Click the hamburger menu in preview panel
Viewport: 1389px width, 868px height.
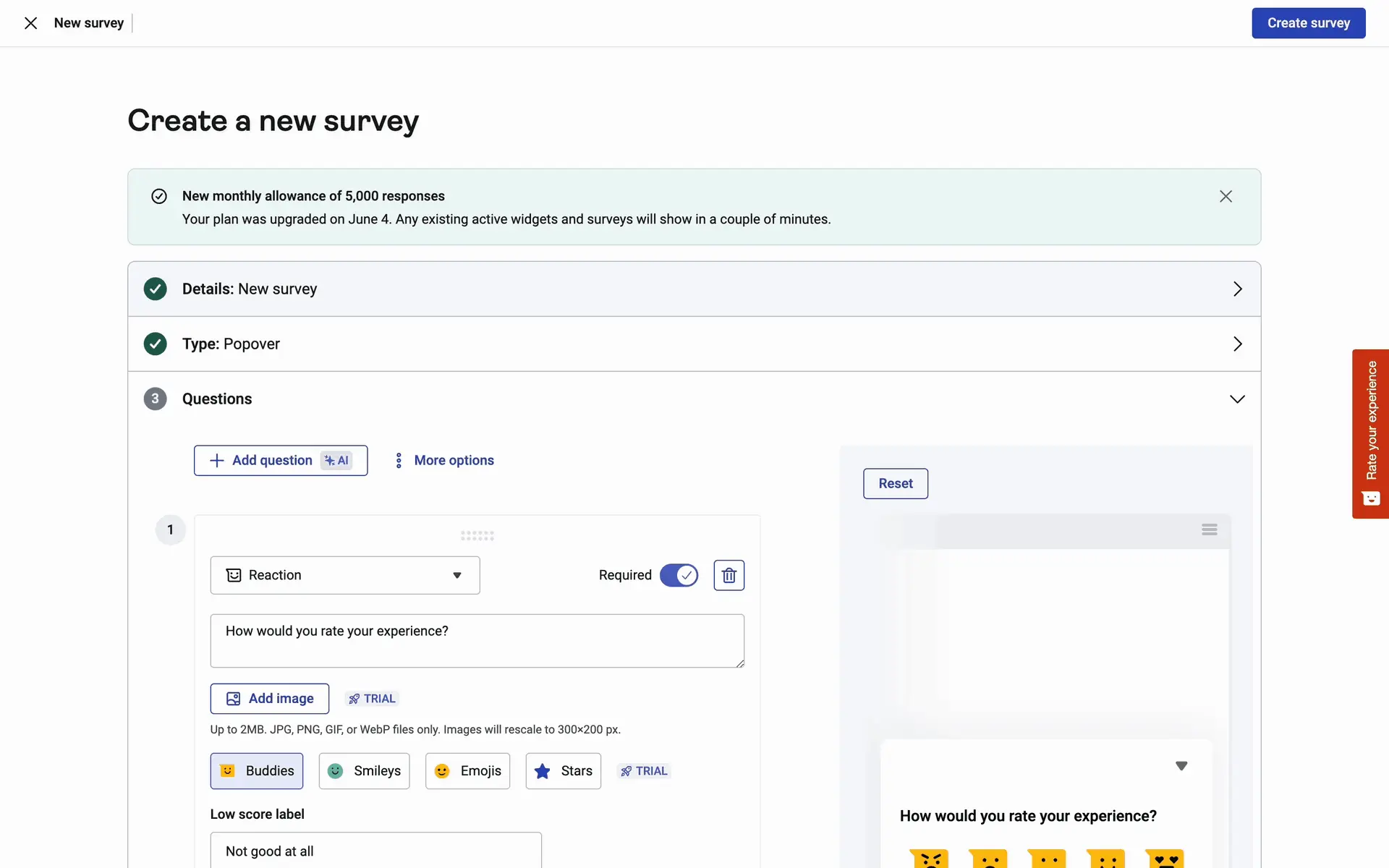(1209, 529)
